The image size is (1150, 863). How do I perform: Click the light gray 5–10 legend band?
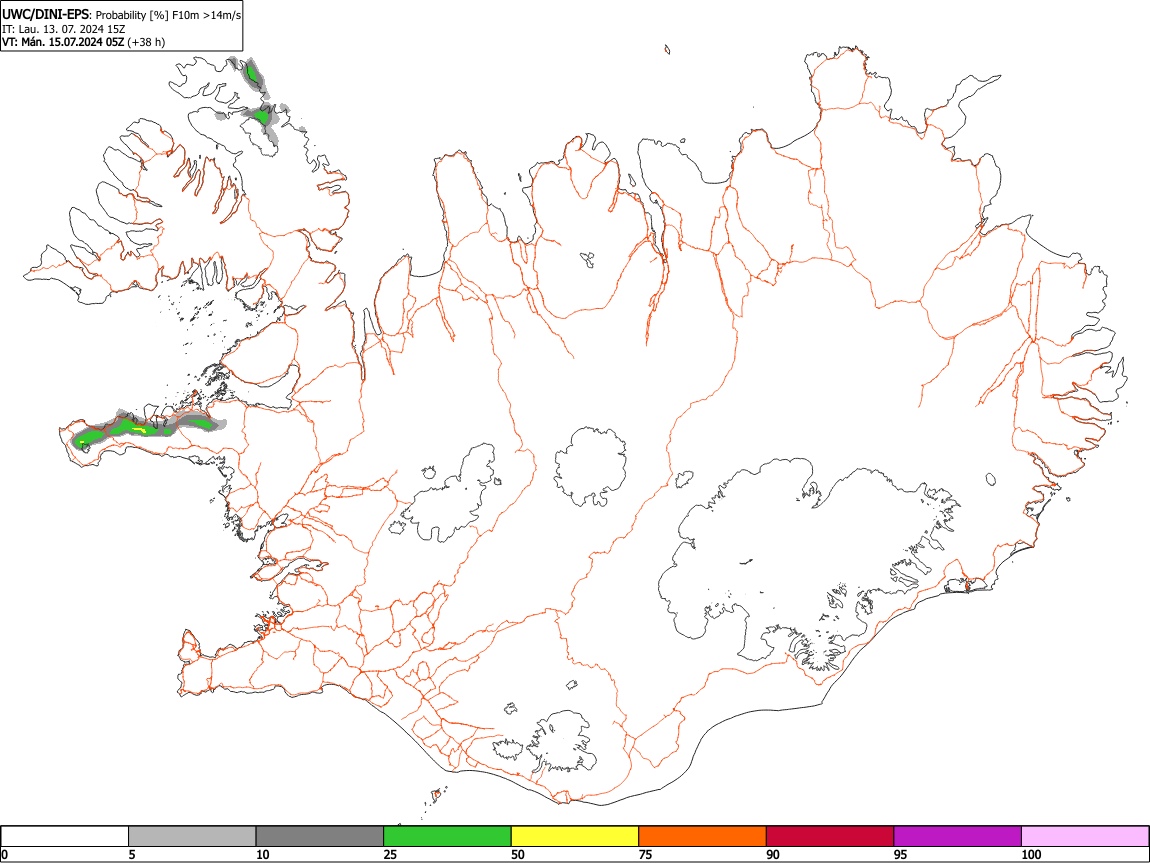click(192, 836)
